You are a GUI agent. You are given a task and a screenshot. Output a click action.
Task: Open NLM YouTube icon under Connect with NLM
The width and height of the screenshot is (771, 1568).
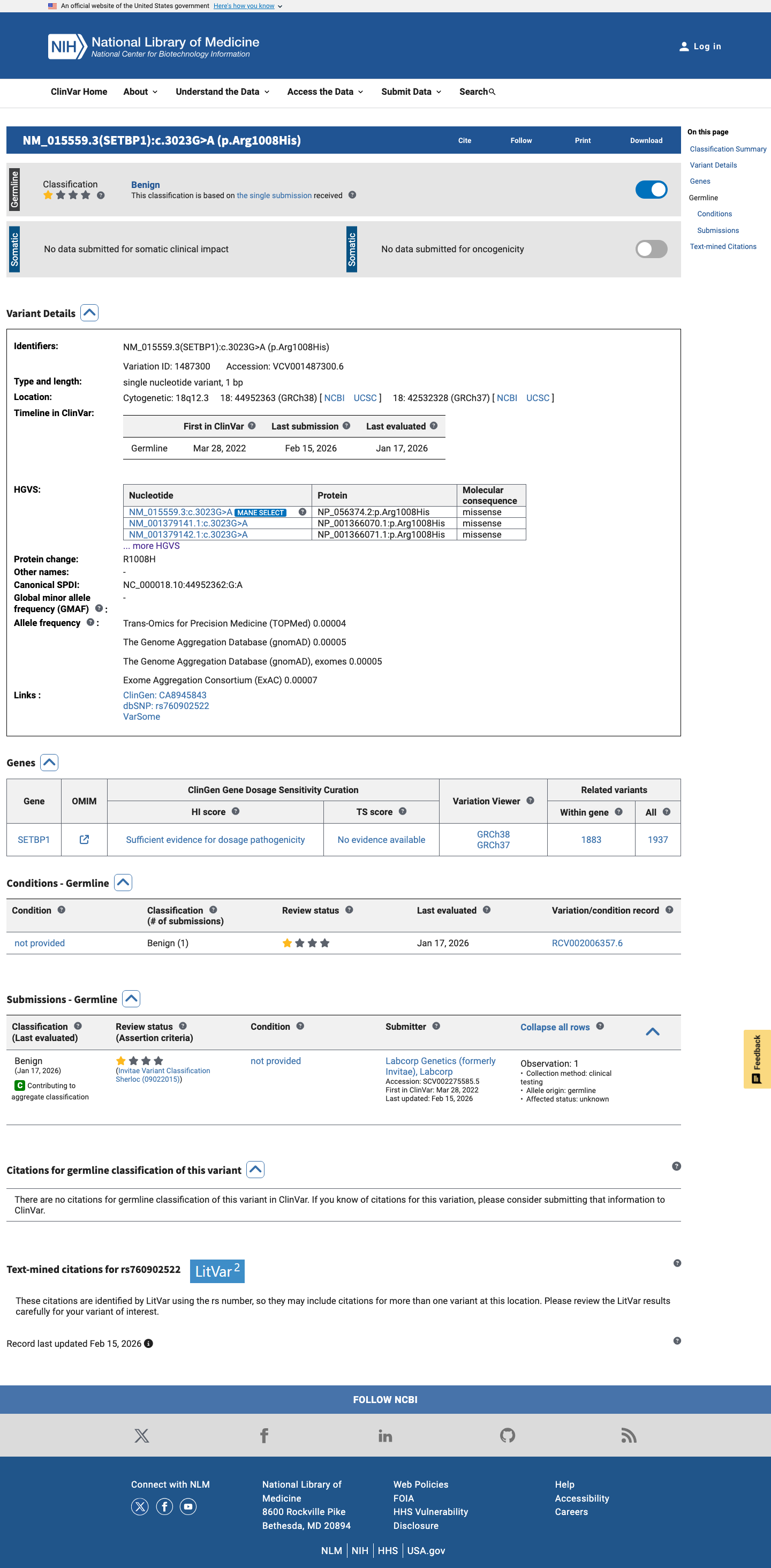pos(188,1506)
